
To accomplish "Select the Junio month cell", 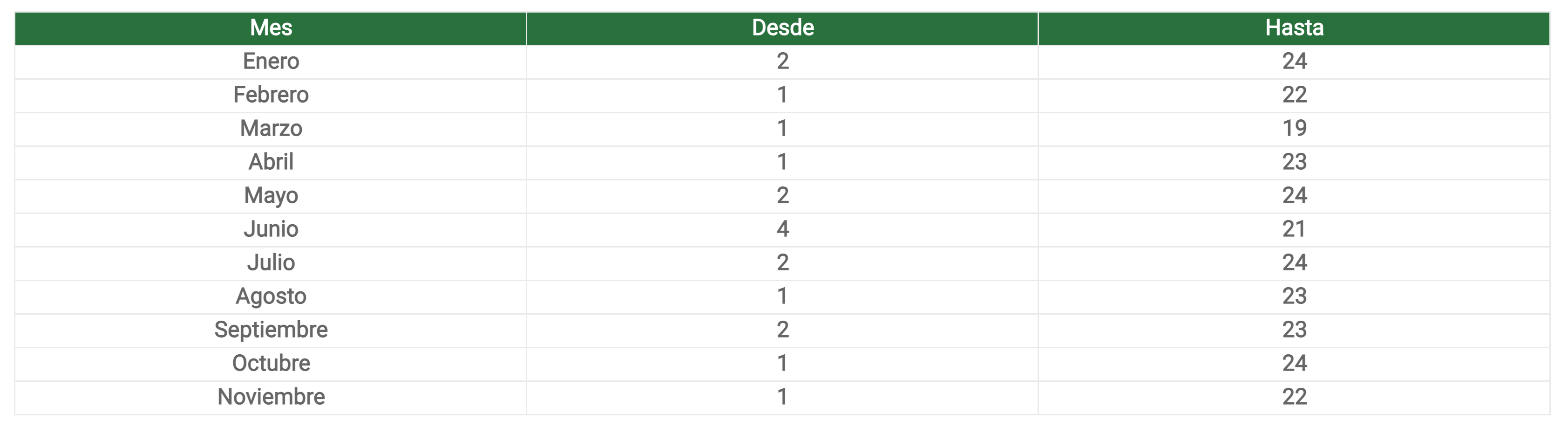I will [x=271, y=229].
